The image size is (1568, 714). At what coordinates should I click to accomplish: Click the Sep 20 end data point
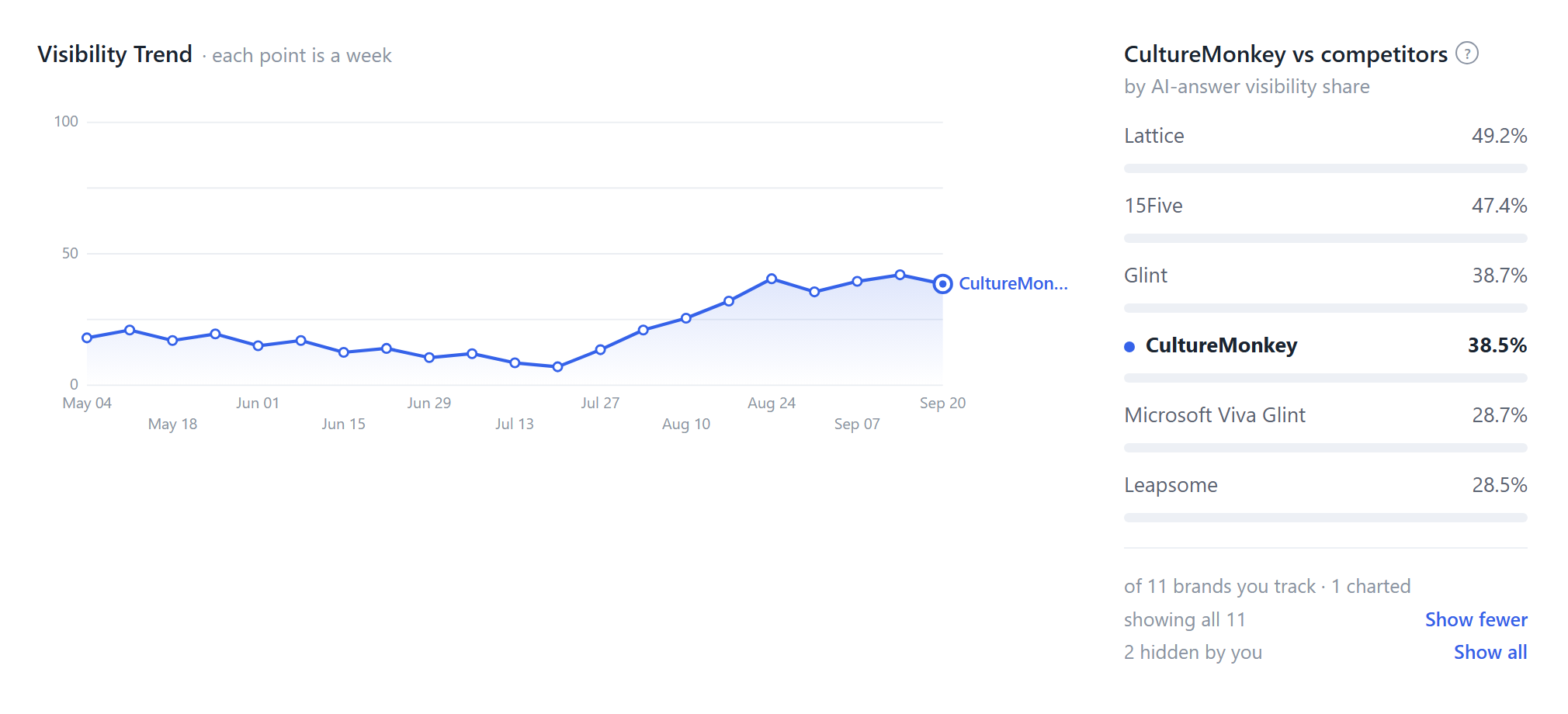(x=942, y=284)
